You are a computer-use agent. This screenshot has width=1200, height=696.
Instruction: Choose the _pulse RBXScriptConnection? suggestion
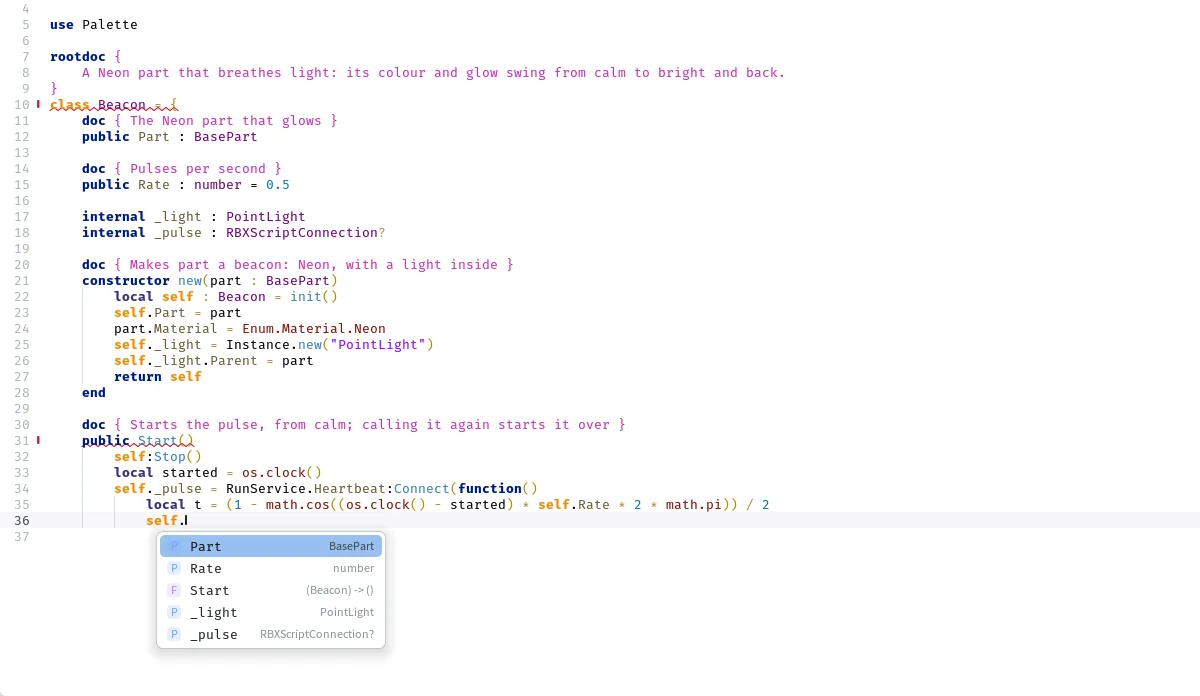(271, 634)
